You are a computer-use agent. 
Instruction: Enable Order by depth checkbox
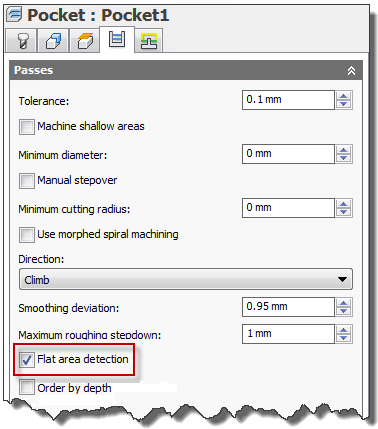(x=27, y=388)
